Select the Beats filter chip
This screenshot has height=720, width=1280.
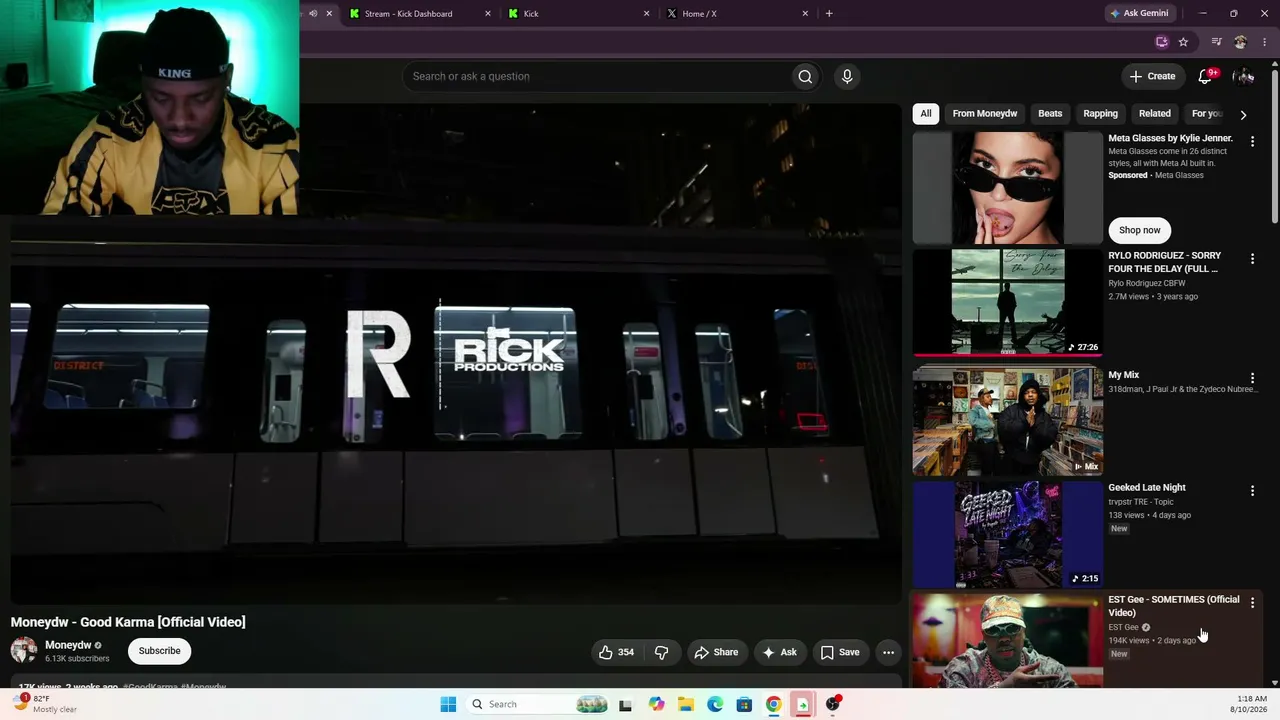pyautogui.click(x=1050, y=114)
